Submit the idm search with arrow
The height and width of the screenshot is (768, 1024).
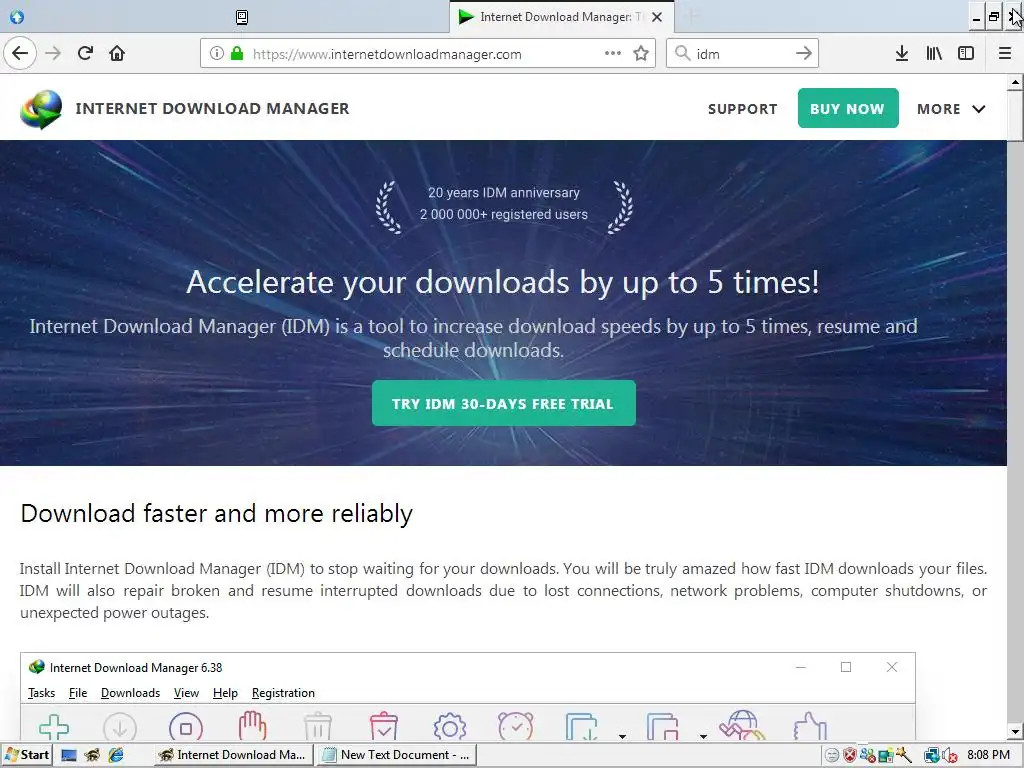click(804, 53)
